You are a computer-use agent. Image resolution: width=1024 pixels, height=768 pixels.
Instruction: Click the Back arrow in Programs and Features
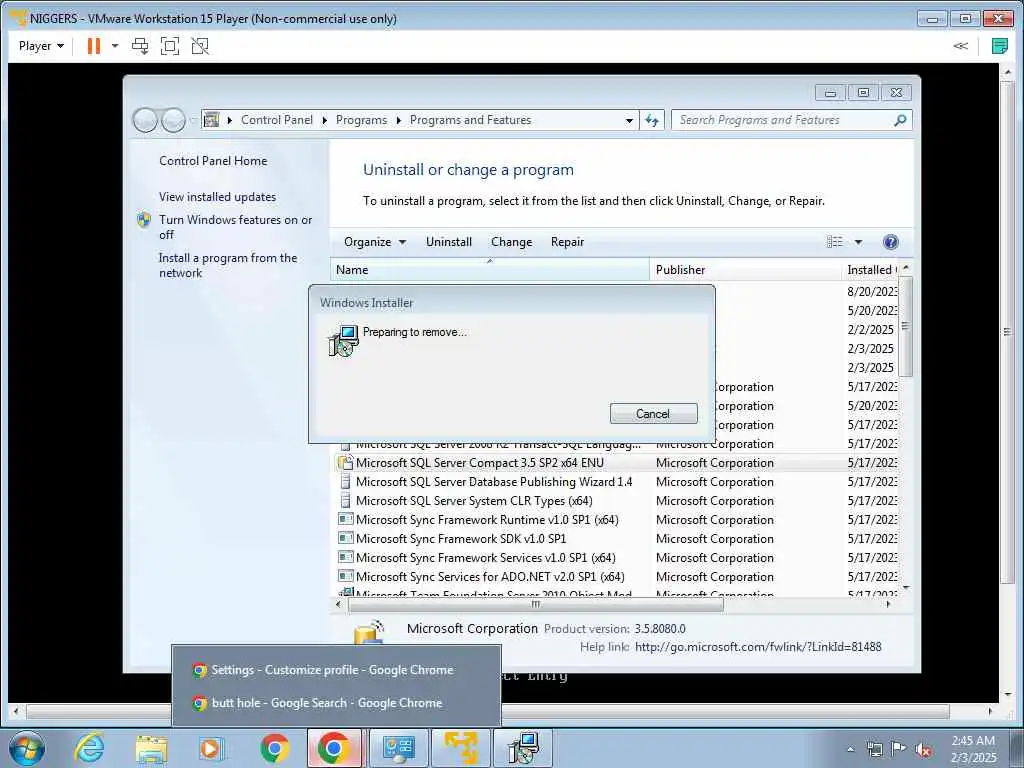pyautogui.click(x=145, y=120)
